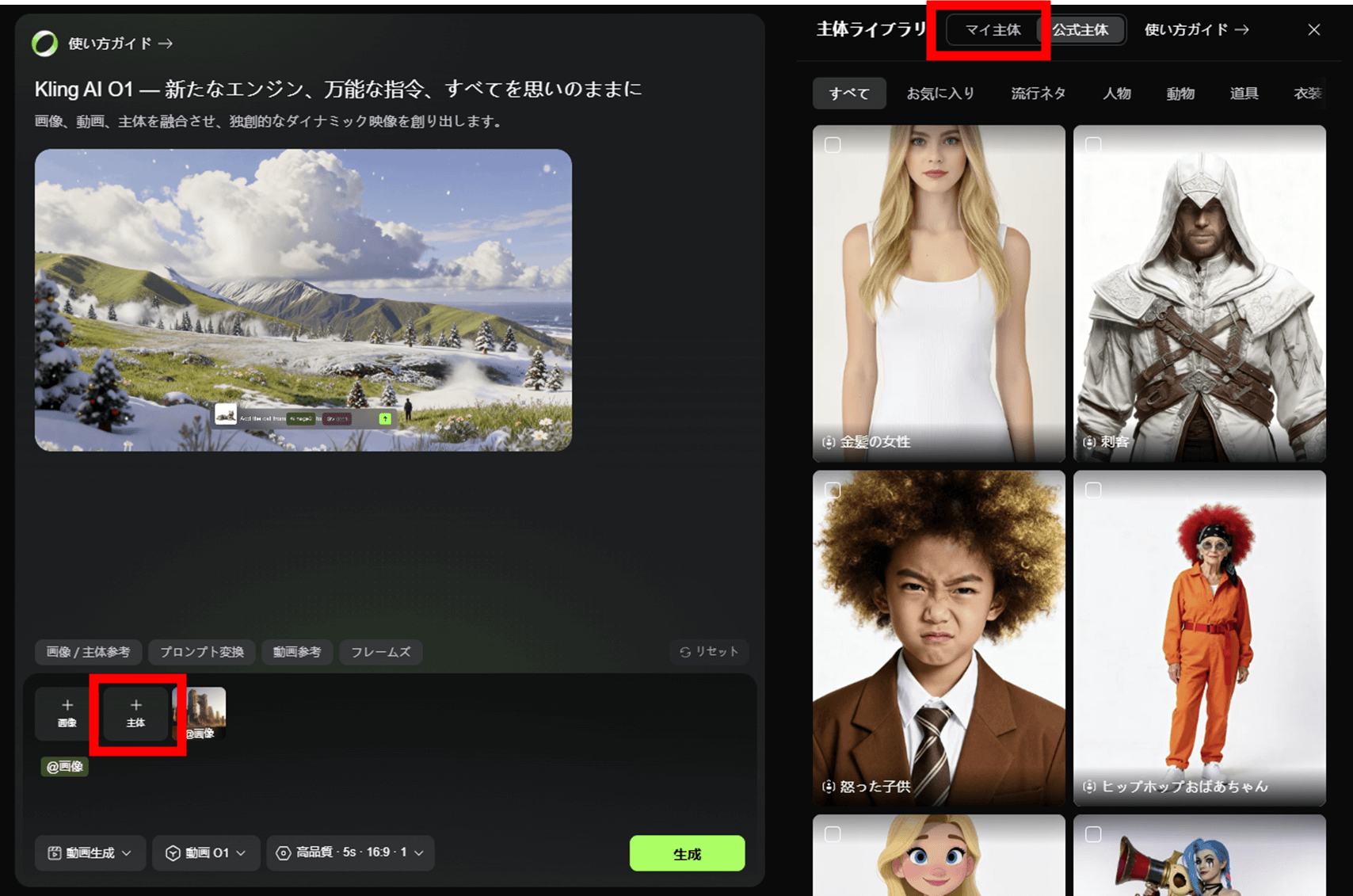Filter library by 人物 category
This screenshot has width=1353, height=896.
pos(1116,93)
